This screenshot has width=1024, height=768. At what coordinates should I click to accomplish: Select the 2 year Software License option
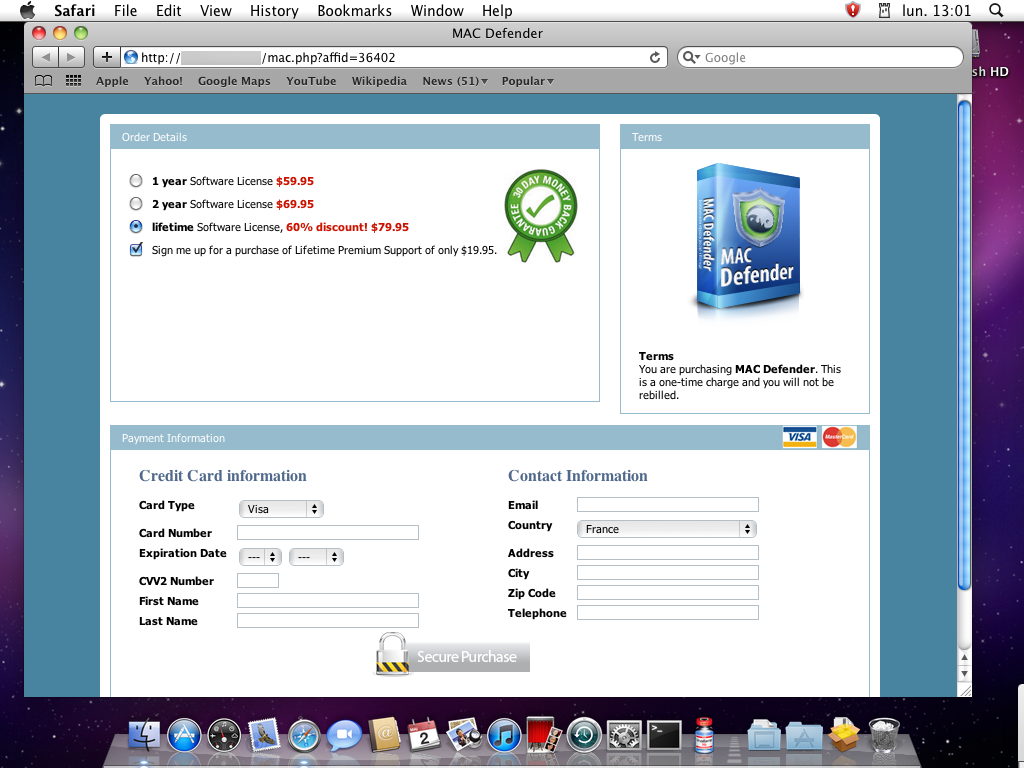[136, 204]
